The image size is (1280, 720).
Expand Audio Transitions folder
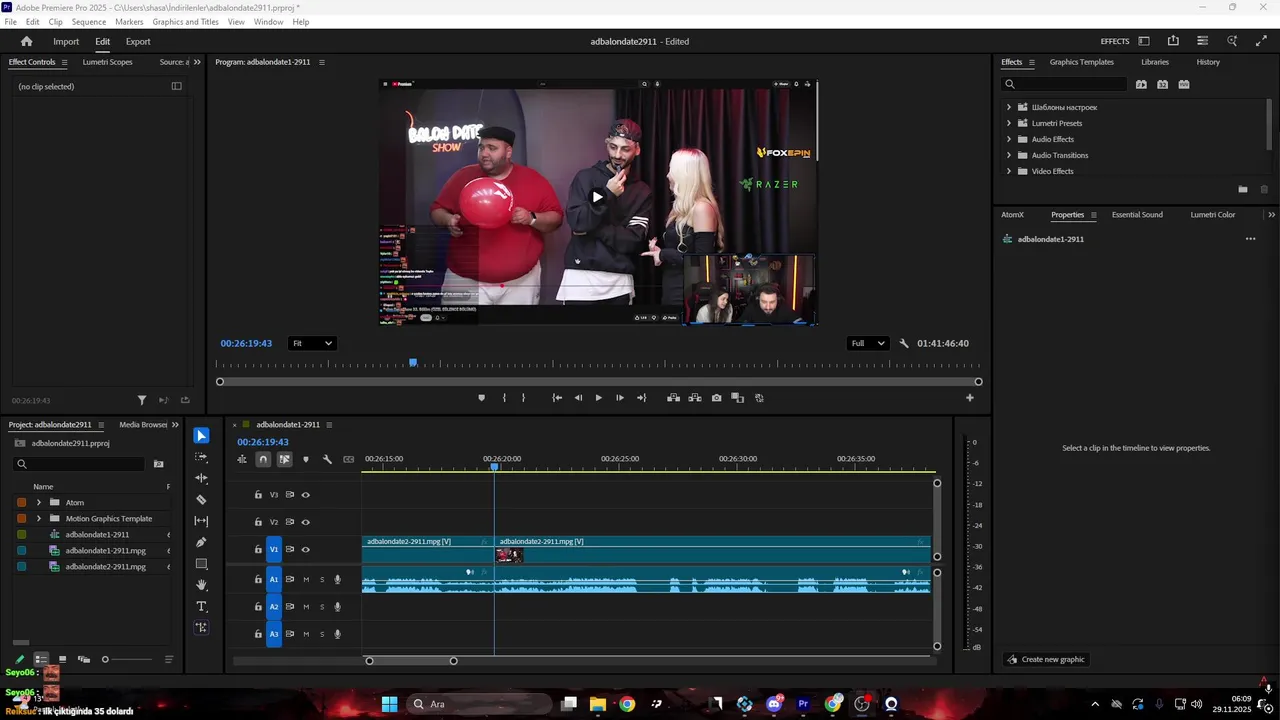1008,155
